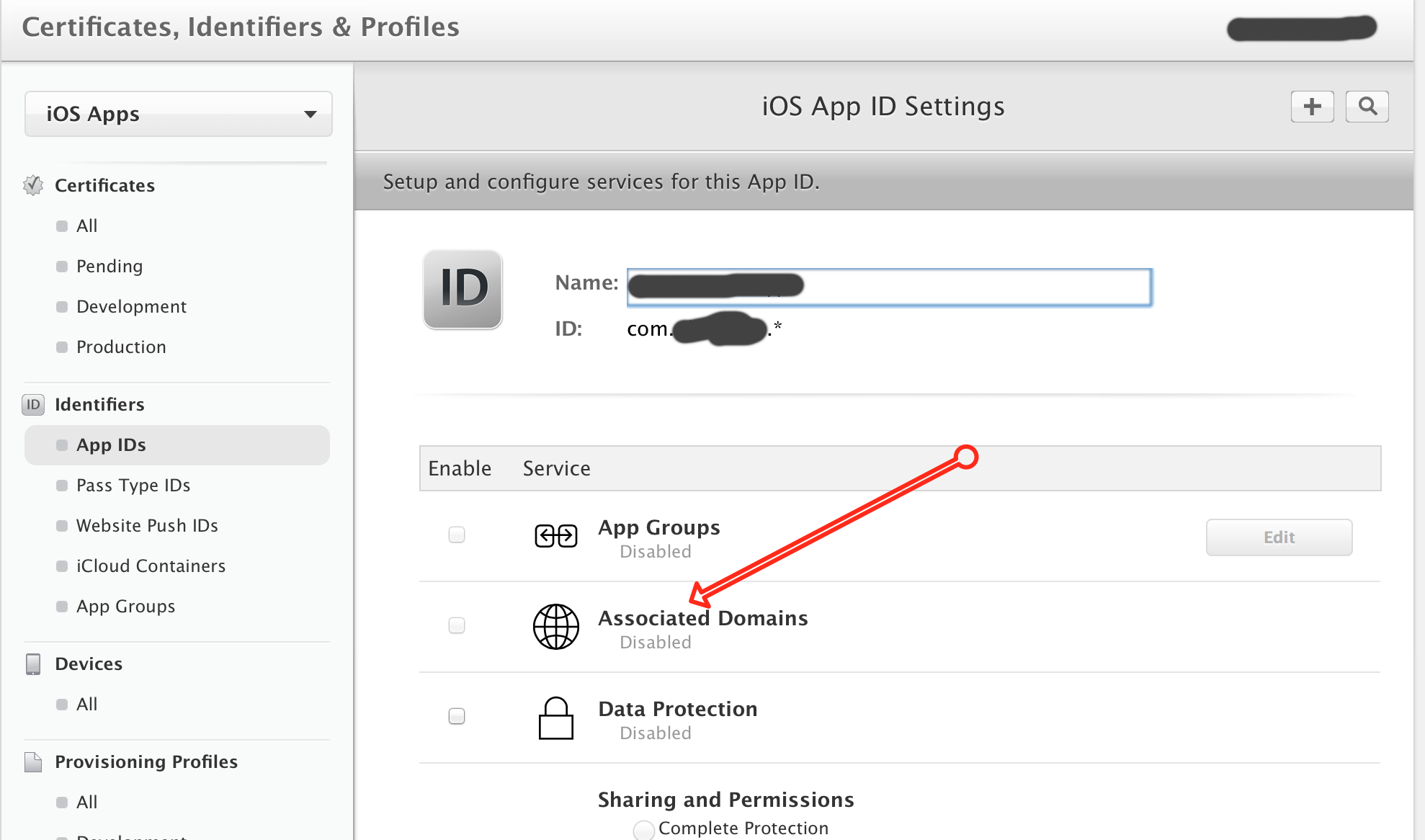Viewport: 1425px width, 840px height.
Task: Click the large ID app icon
Action: pos(463,289)
